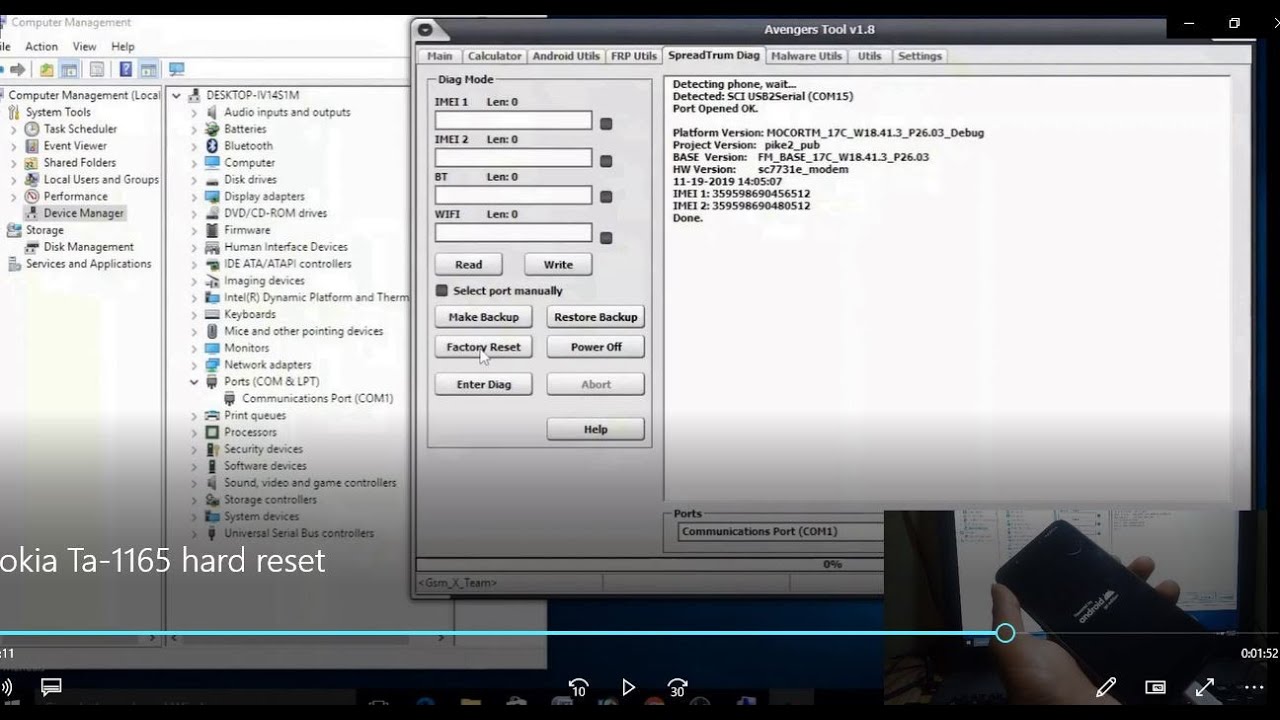This screenshot has height=720, width=1280.
Task: Click the Make Backup button
Action: point(484,317)
